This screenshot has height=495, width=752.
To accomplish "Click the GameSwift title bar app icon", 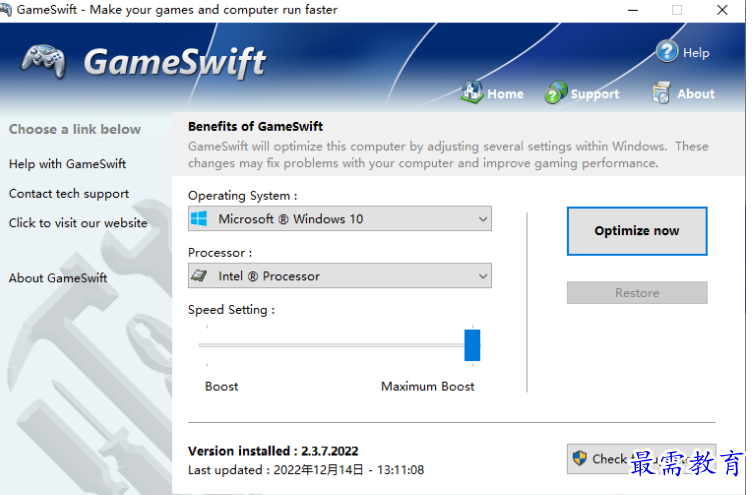I will (x=5, y=9).
